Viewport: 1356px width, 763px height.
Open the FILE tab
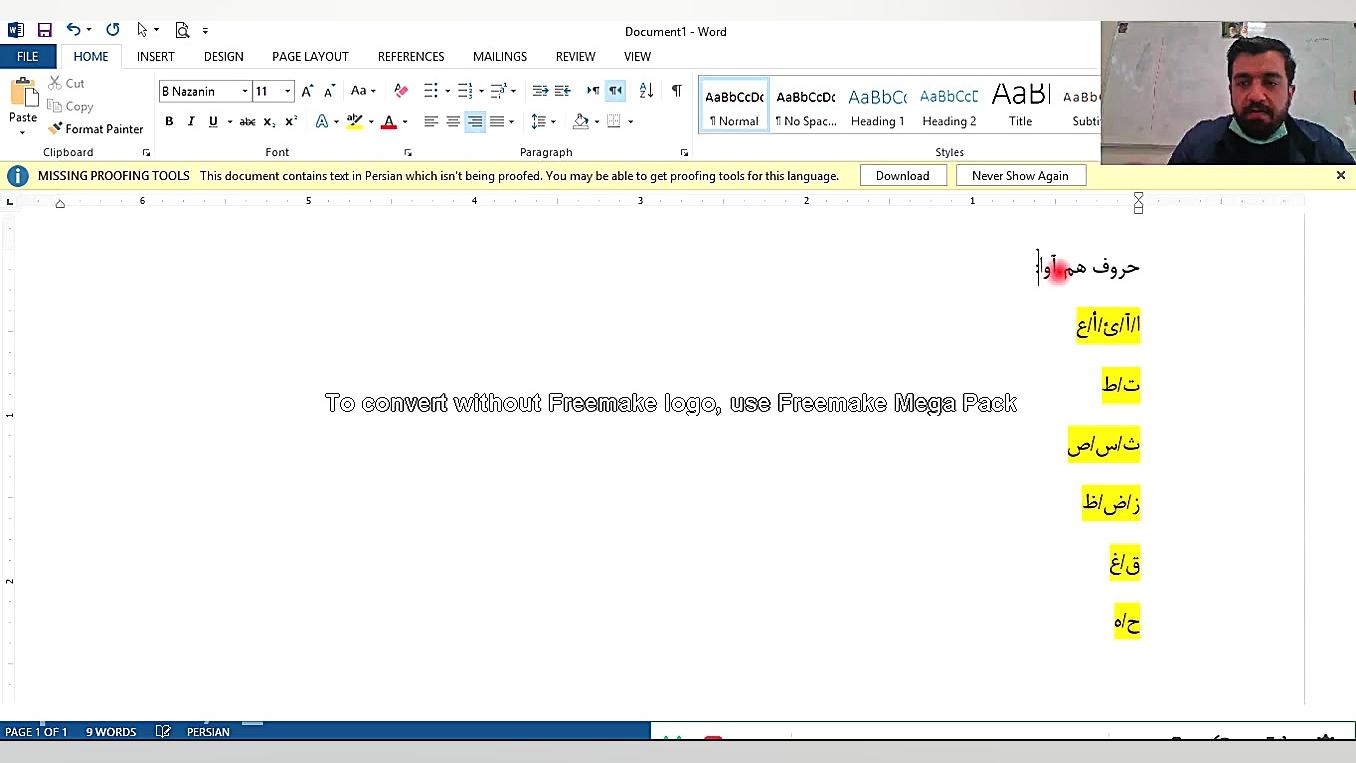coord(27,56)
